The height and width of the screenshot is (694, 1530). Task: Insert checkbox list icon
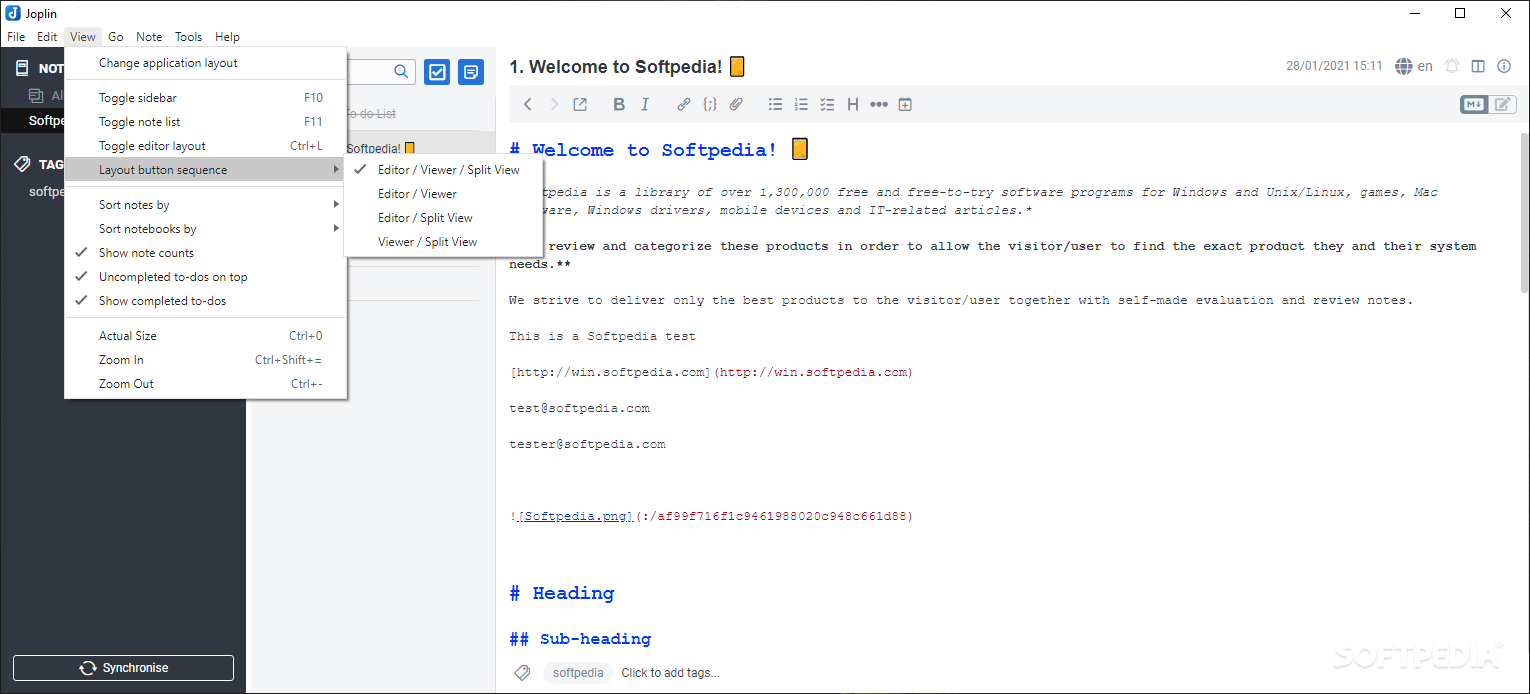[827, 104]
